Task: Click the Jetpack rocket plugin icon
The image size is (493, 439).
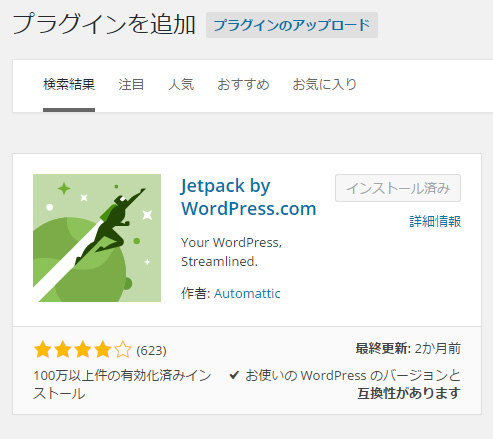Action: pyautogui.click(x=97, y=238)
